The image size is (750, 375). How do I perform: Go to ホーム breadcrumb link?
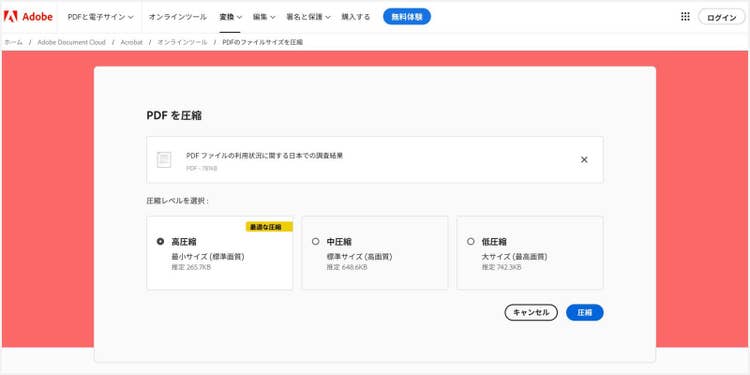coord(13,42)
